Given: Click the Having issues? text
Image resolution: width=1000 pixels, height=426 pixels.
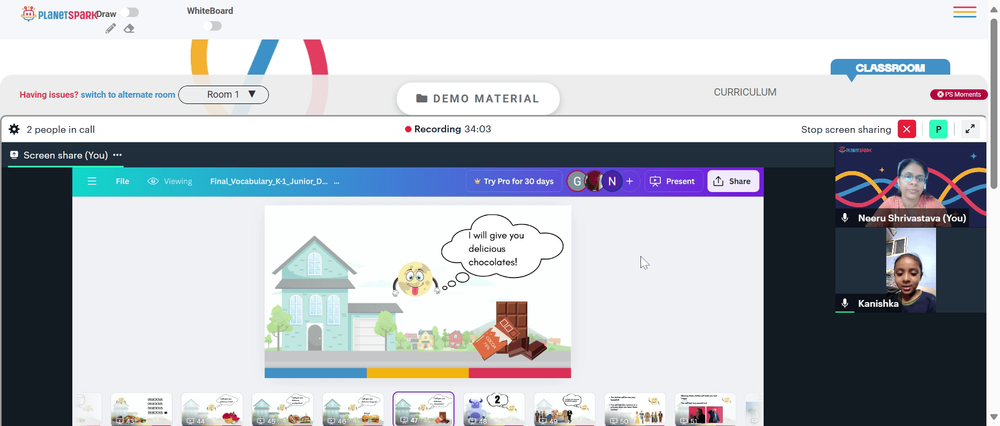Looking at the screenshot, I should point(48,94).
